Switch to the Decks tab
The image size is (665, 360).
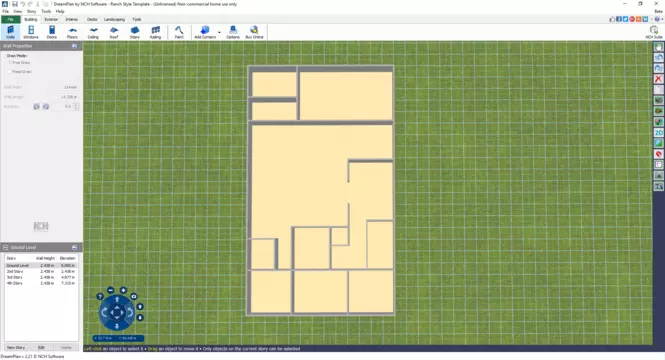(x=92, y=20)
